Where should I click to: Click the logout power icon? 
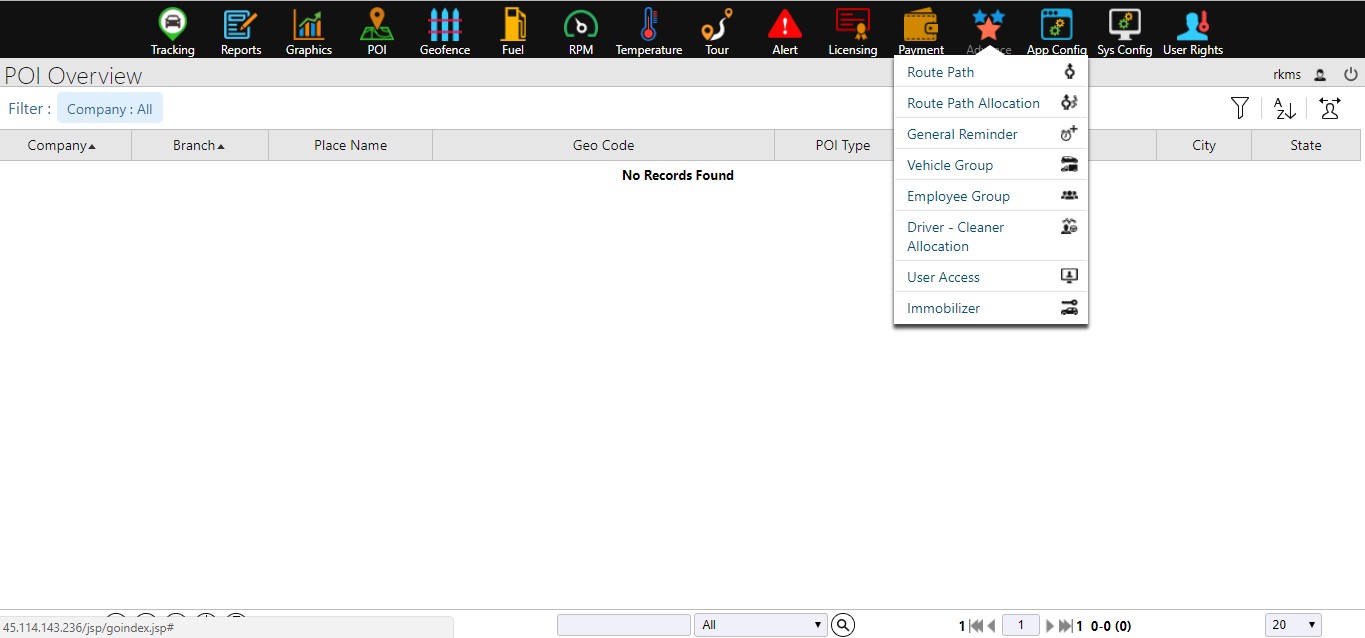click(x=1350, y=74)
